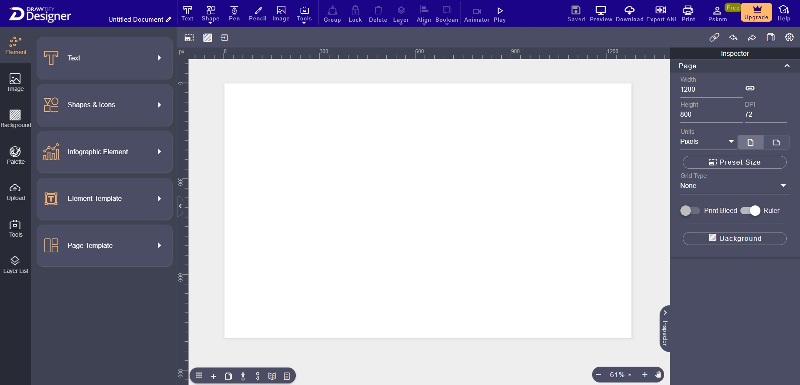
Task: Click the Print icon
Action: (x=688, y=14)
